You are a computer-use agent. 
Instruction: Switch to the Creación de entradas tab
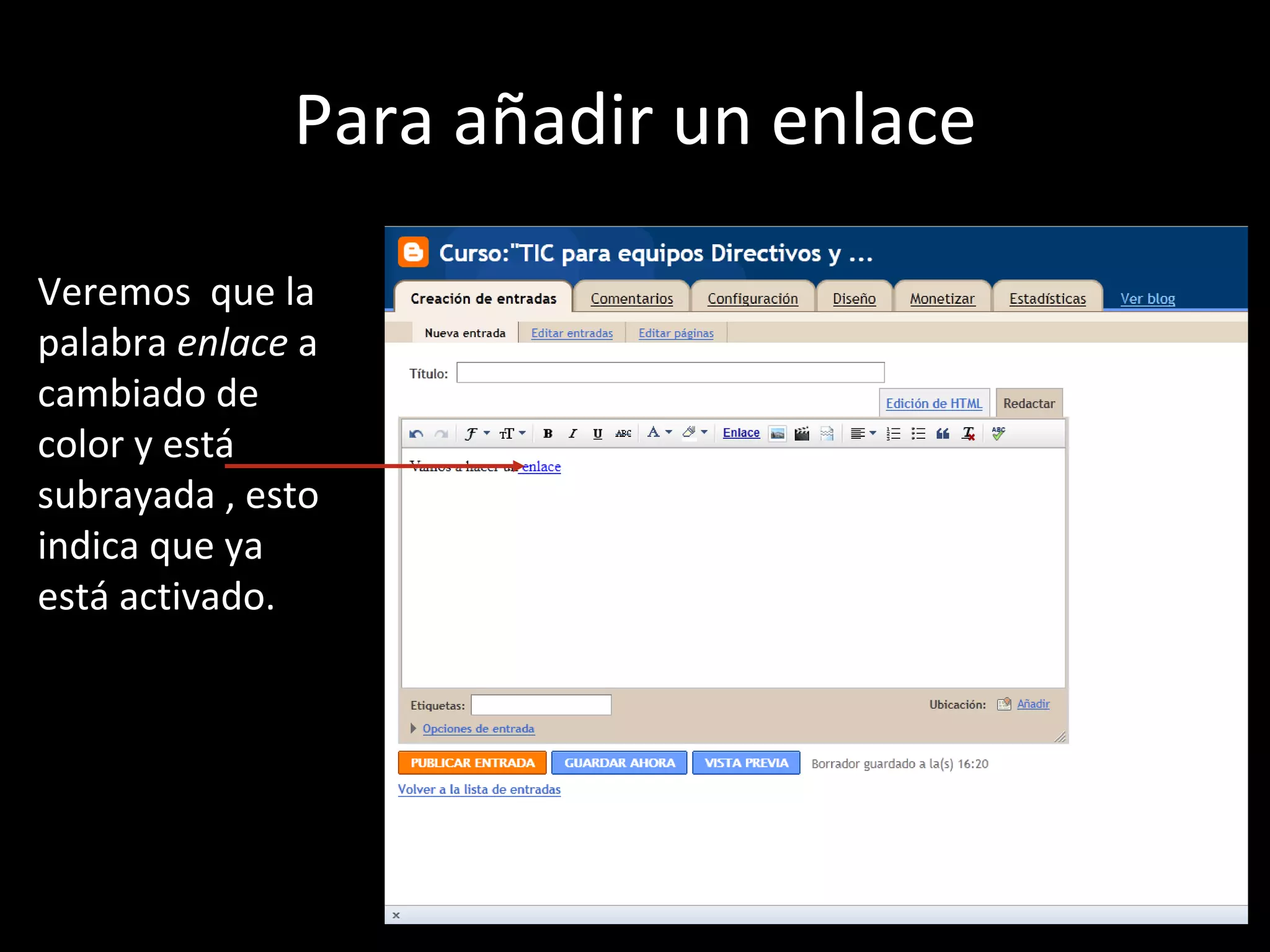click(x=483, y=298)
